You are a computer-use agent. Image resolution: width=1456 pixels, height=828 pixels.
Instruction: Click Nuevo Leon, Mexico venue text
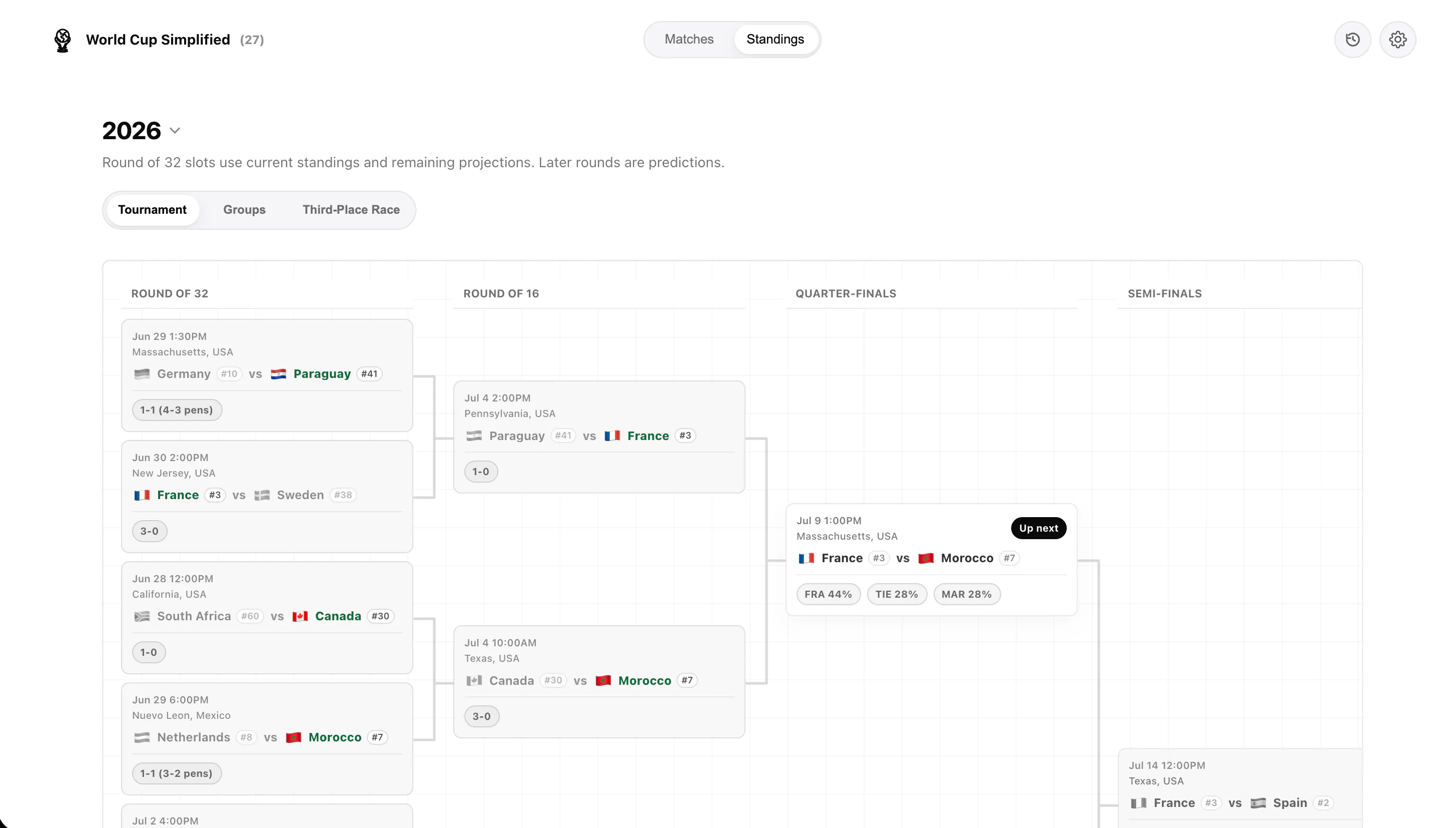[181, 715]
